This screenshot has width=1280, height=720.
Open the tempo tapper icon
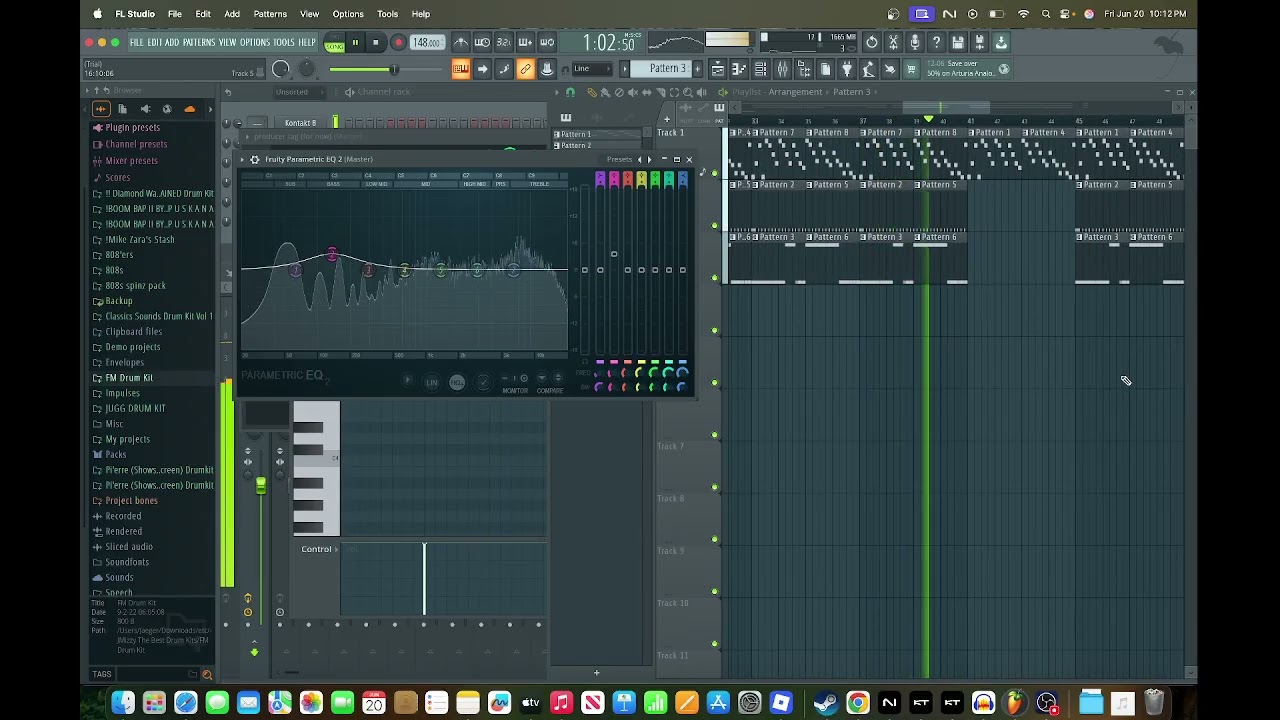tap(869, 69)
